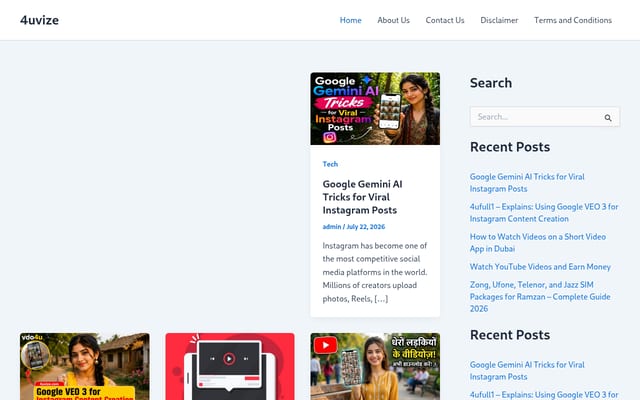Open Zong, Ufone, Telenor, Jazz SIM Packages link

540,296
